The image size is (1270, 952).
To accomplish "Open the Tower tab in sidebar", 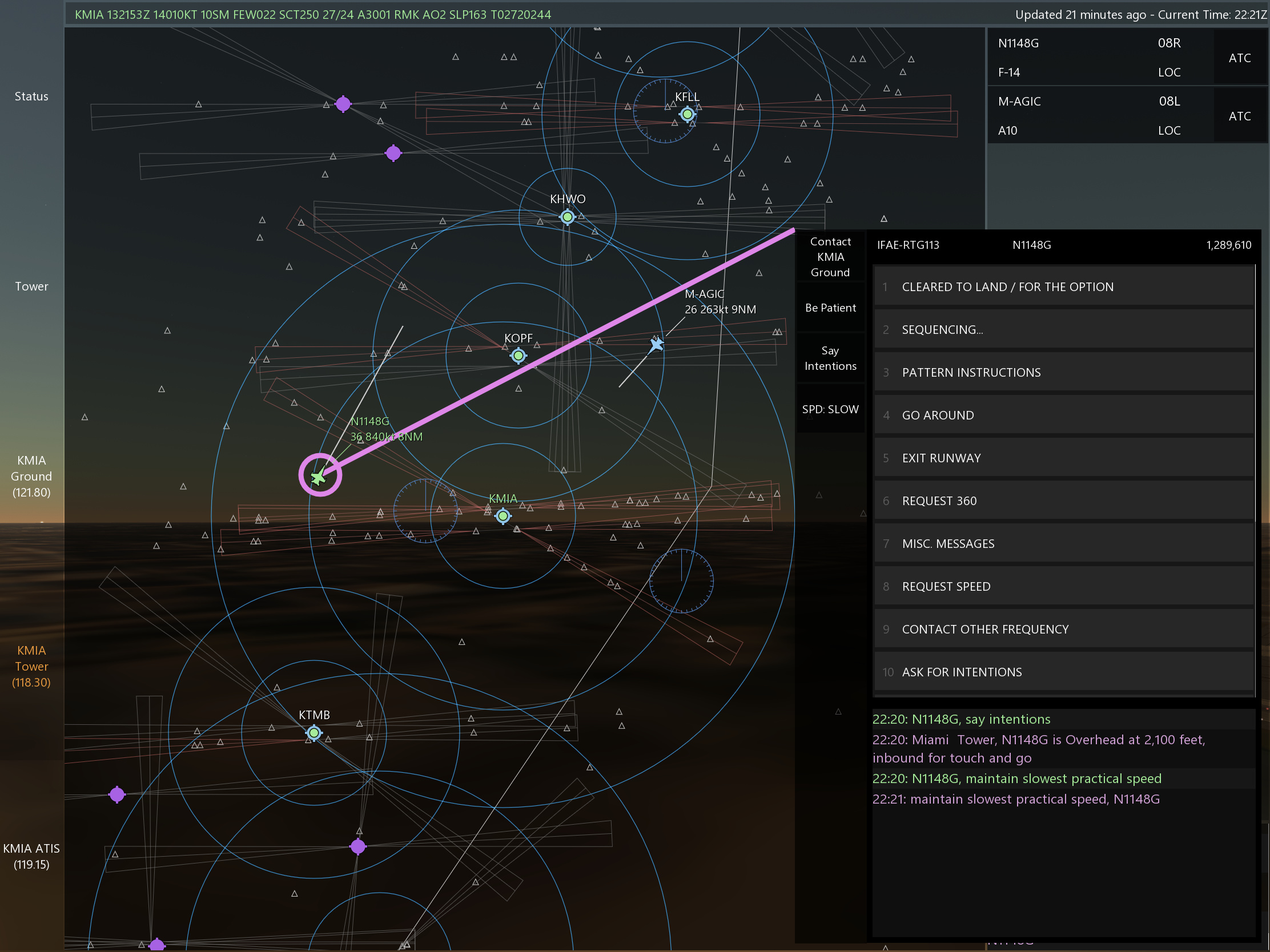I will [x=31, y=287].
